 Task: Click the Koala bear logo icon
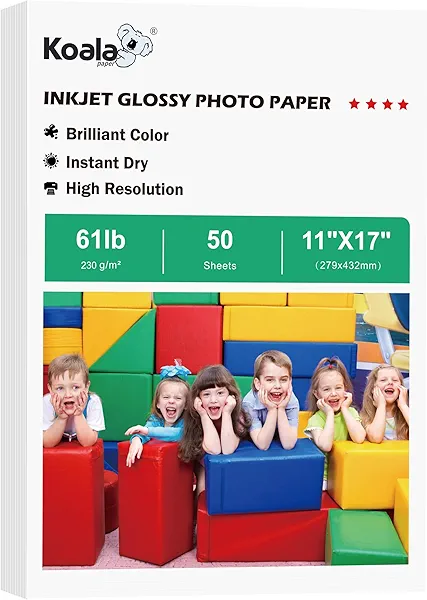coord(135,46)
